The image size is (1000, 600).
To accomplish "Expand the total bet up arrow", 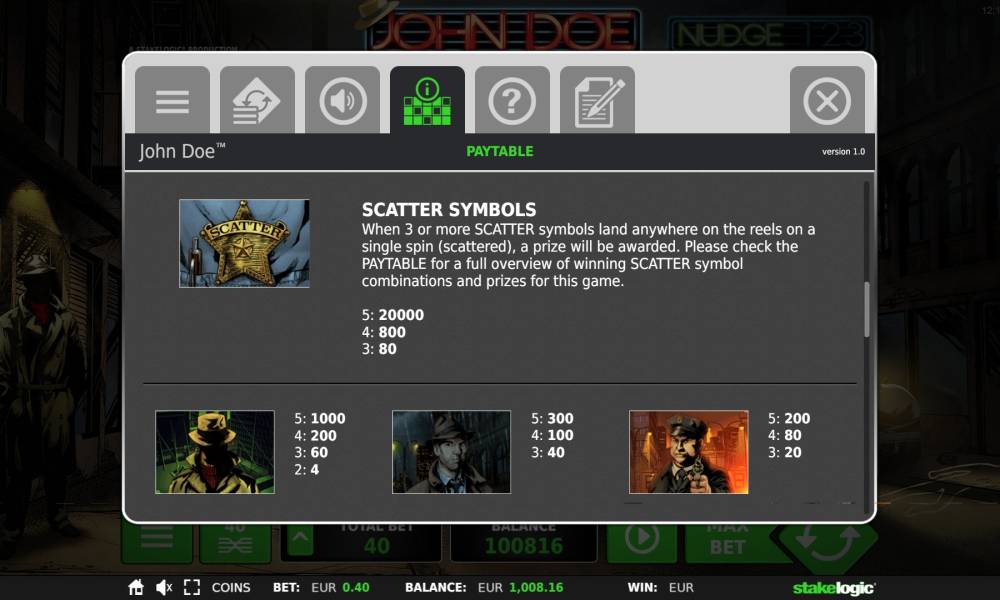I will [x=300, y=541].
